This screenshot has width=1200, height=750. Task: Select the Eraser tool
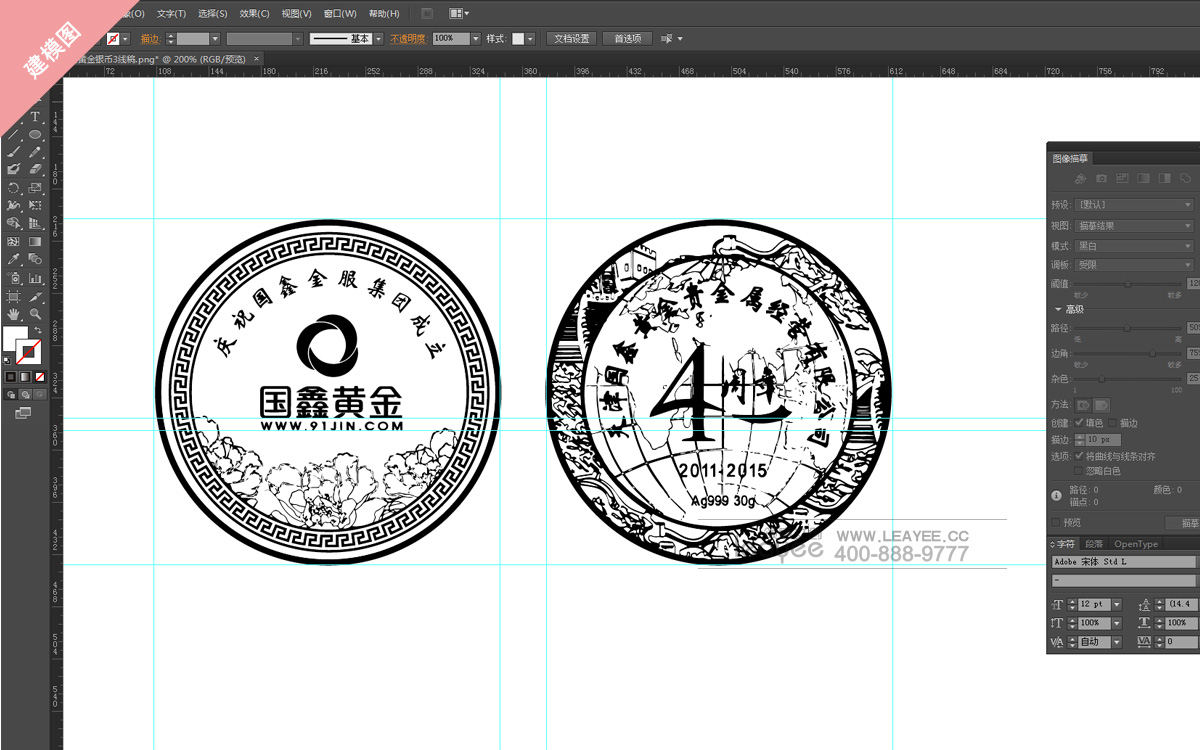pos(35,169)
